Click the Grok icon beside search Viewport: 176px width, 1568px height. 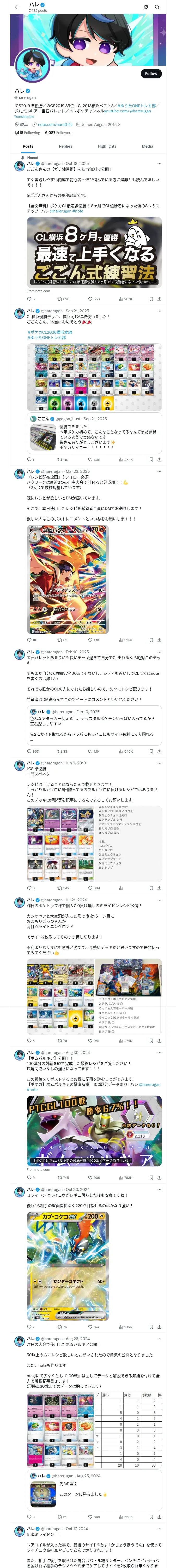[146, 7]
